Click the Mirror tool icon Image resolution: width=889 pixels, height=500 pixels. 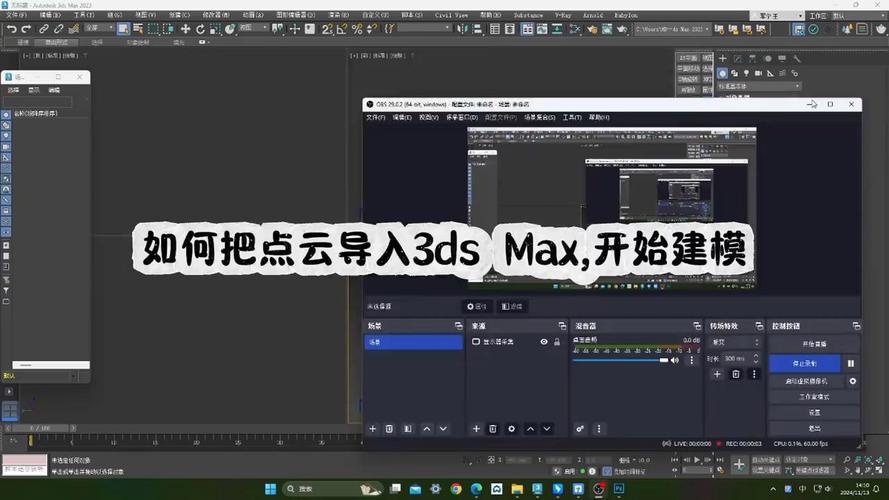pos(463,29)
